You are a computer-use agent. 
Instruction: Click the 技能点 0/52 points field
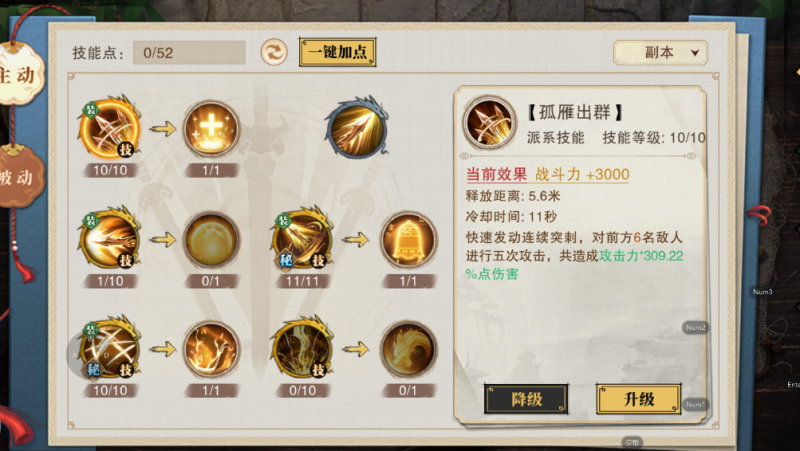[x=189, y=53]
